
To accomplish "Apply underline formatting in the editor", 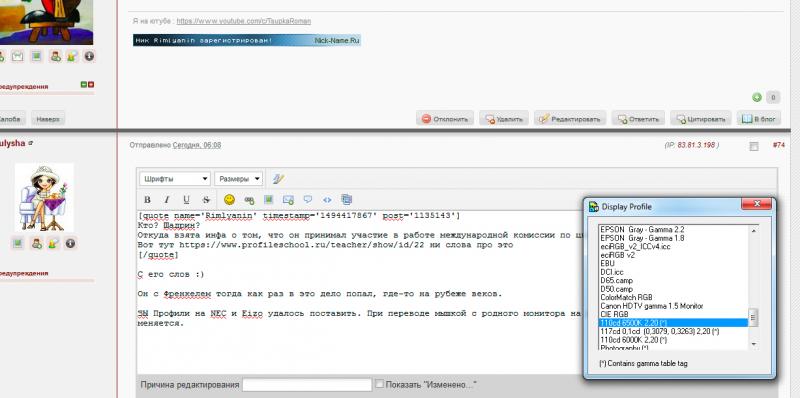I will (186, 200).
